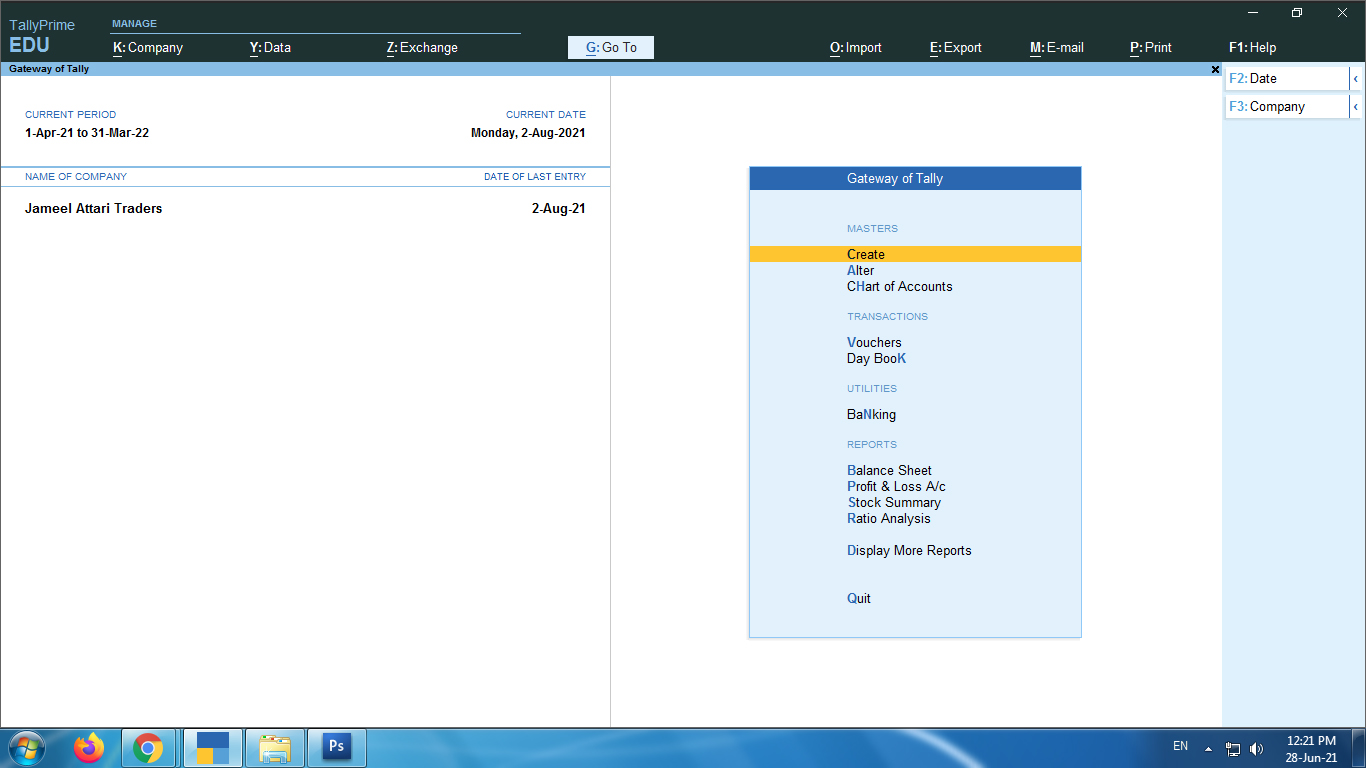Open the M: E-mail menu
The height and width of the screenshot is (768, 1366).
(x=1057, y=47)
